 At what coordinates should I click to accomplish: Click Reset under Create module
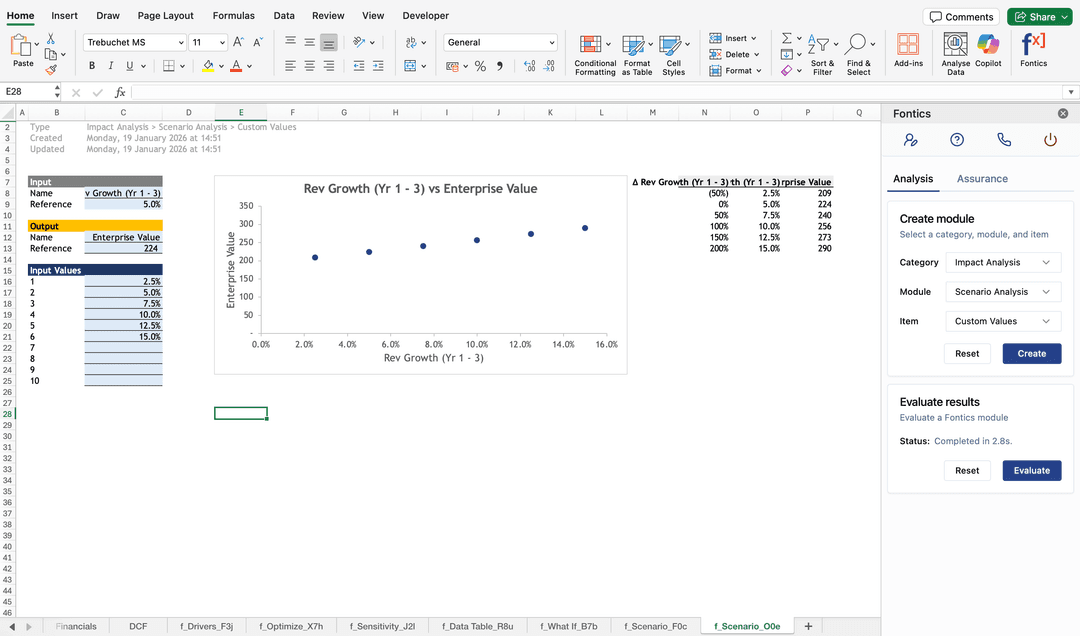[966, 353]
